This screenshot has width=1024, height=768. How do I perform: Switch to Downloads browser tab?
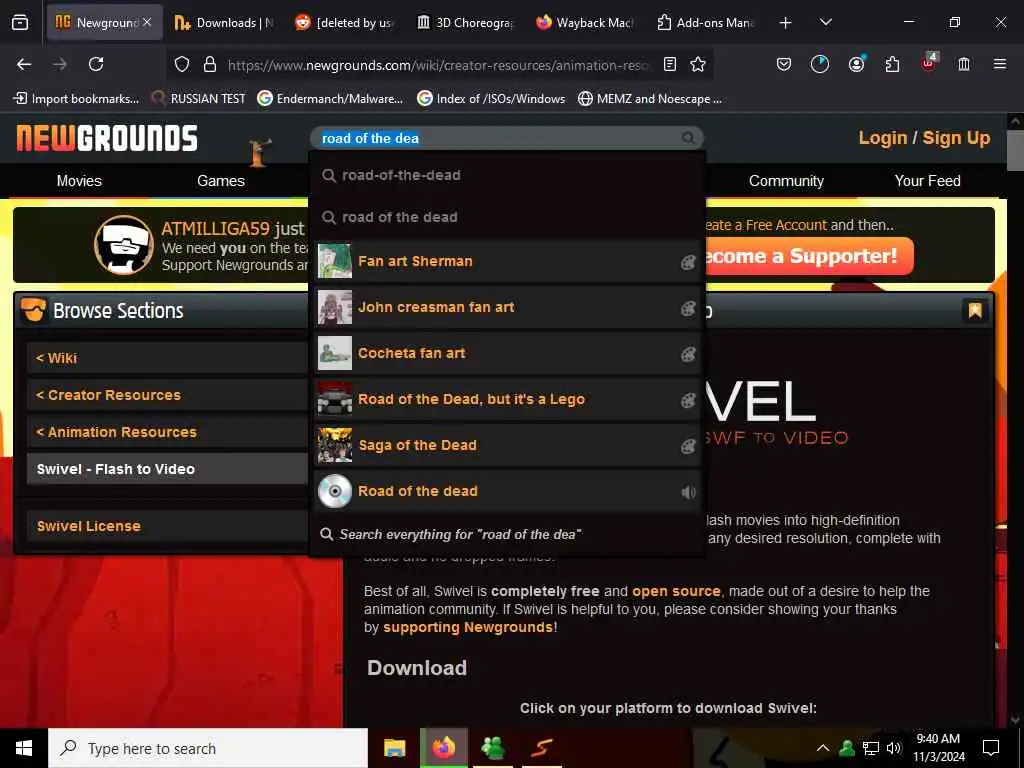coord(225,23)
